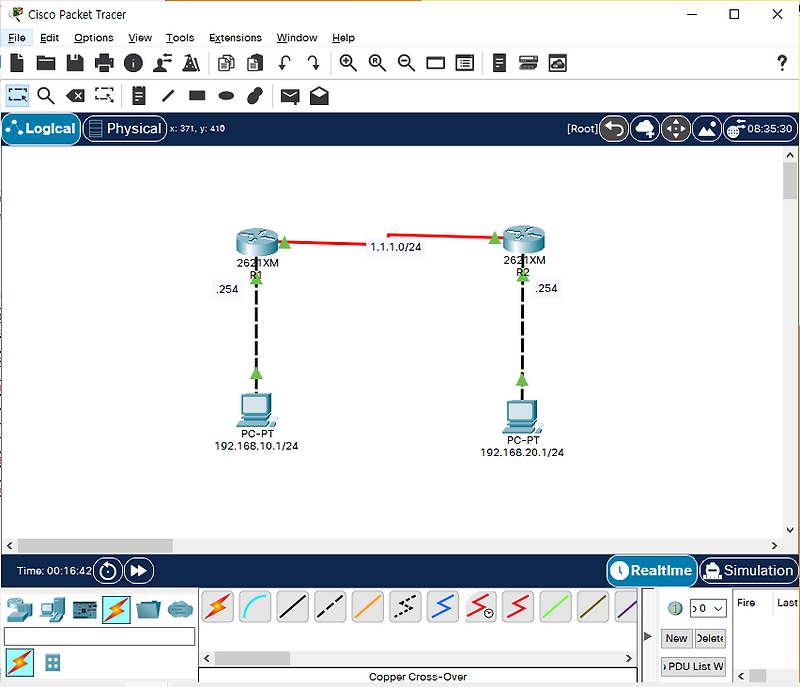Choose the Draw Line tool

[x=168, y=95]
